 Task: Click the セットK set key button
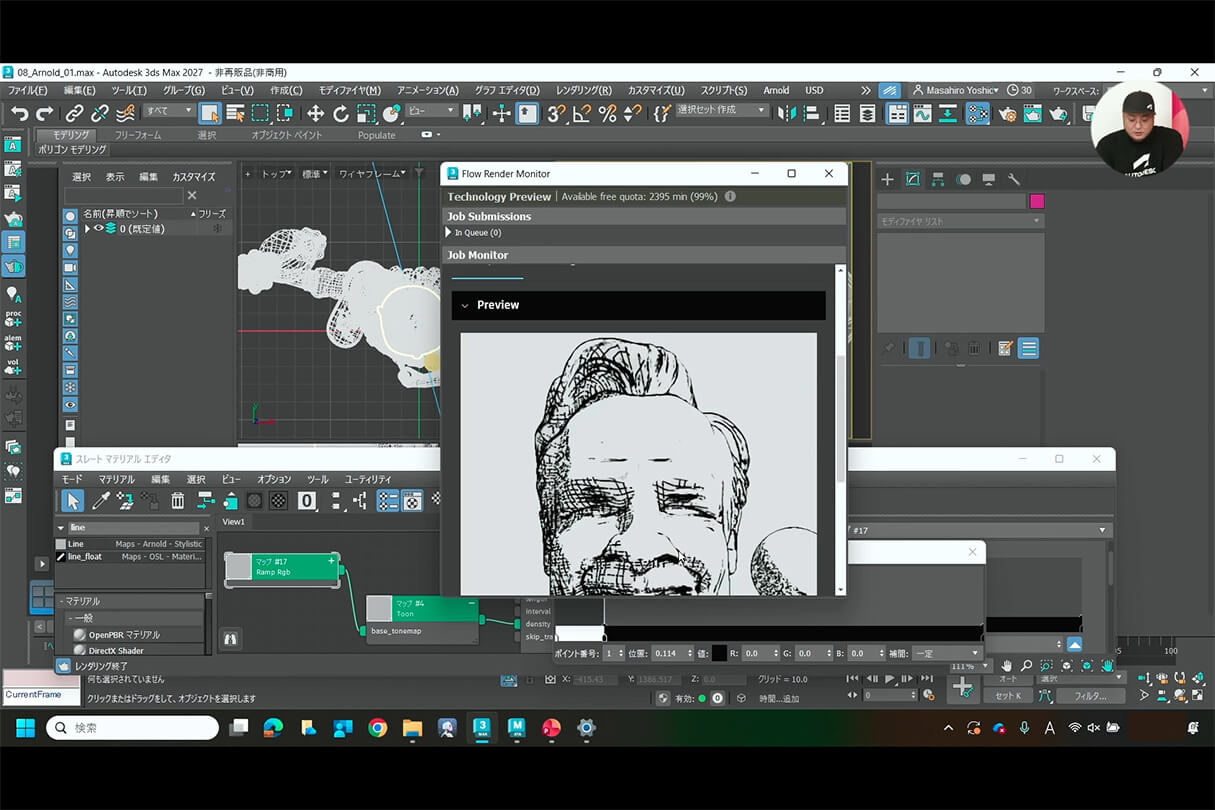pyautogui.click(x=1008, y=696)
